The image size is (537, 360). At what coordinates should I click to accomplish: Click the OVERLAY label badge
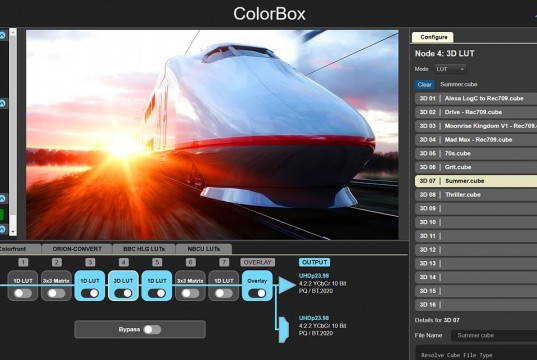tap(258, 262)
